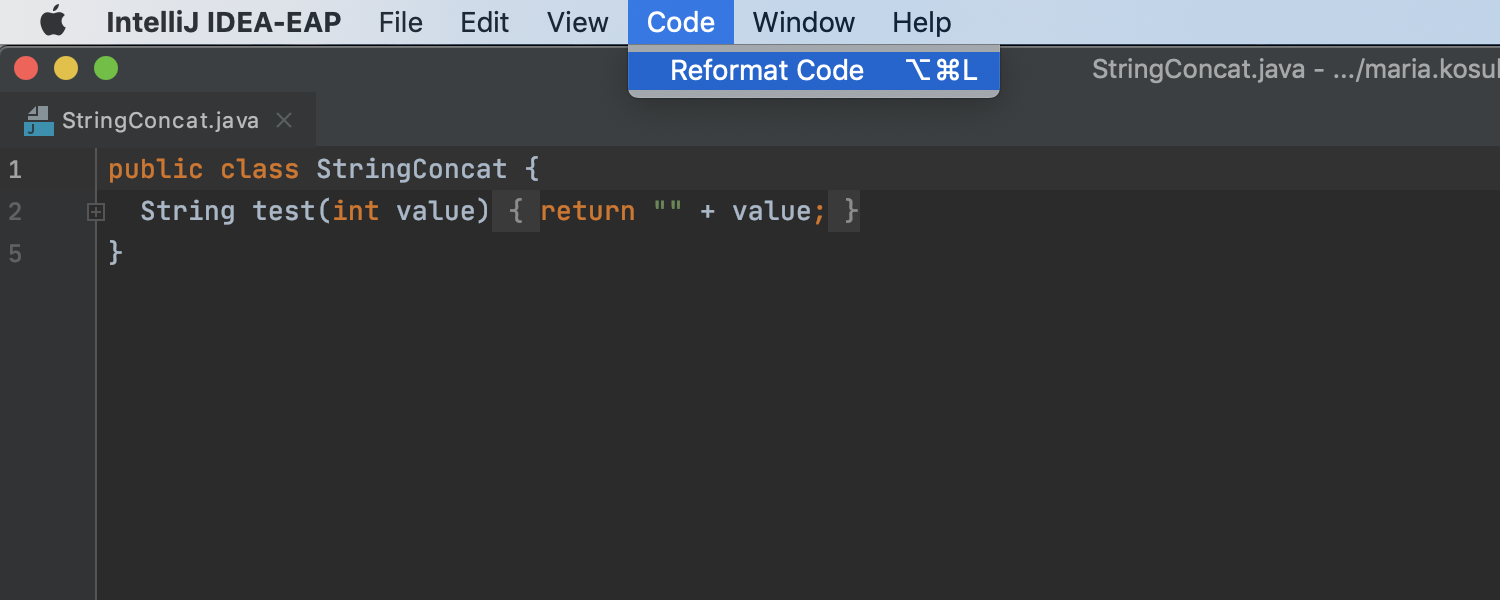Click the green maximize window button

(x=106, y=68)
